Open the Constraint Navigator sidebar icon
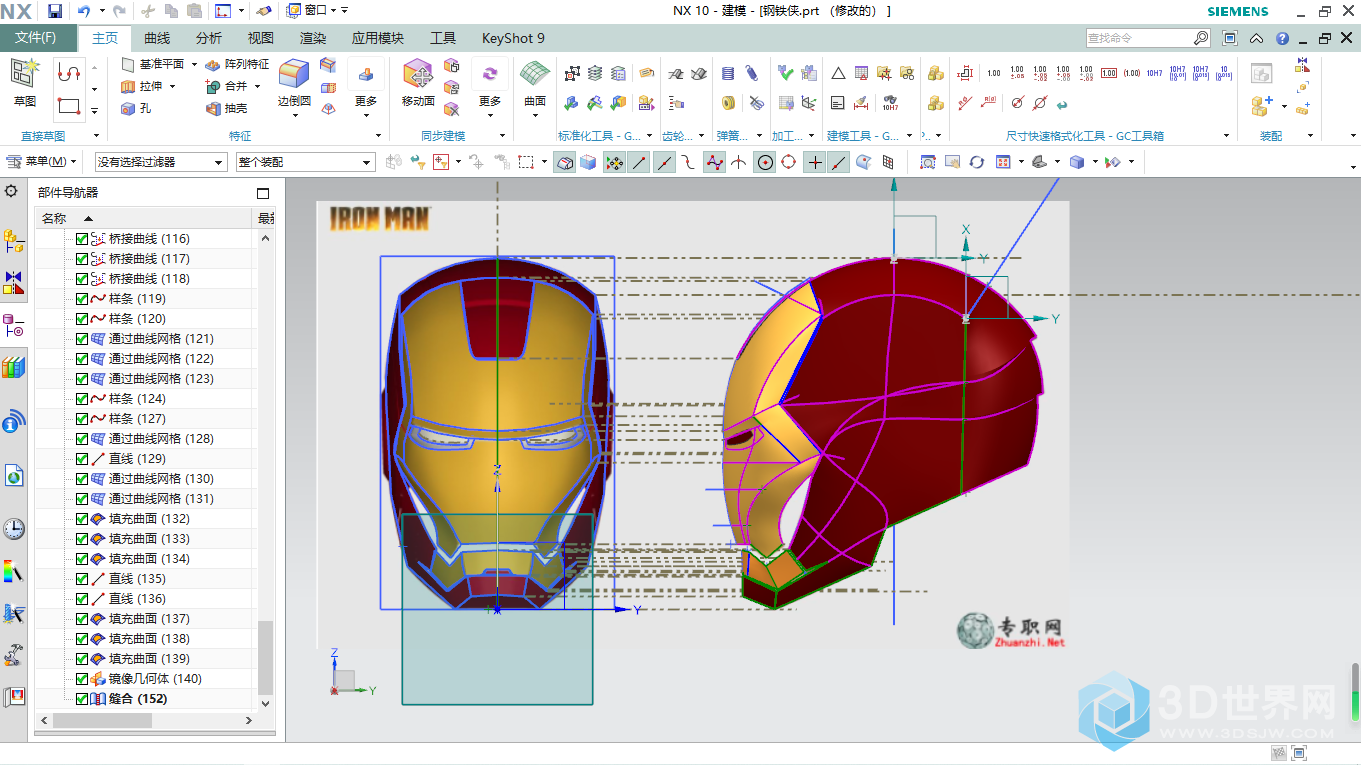This screenshot has width=1361, height=765. pos(14,283)
